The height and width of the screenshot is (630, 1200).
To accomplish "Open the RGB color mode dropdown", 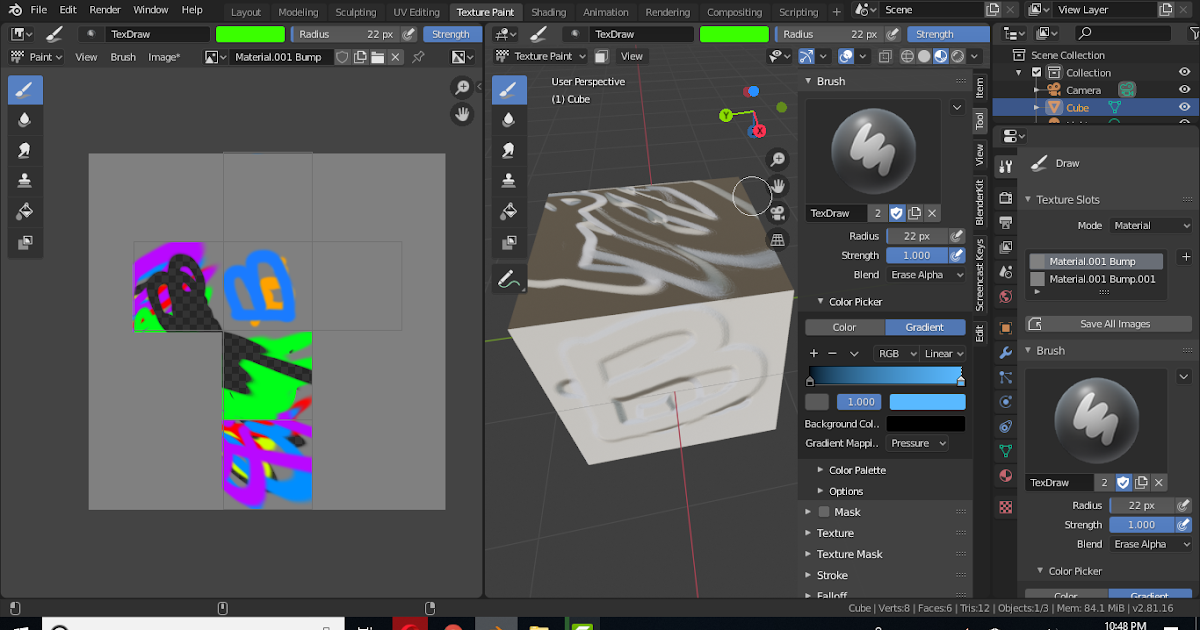I will tap(896, 353).
